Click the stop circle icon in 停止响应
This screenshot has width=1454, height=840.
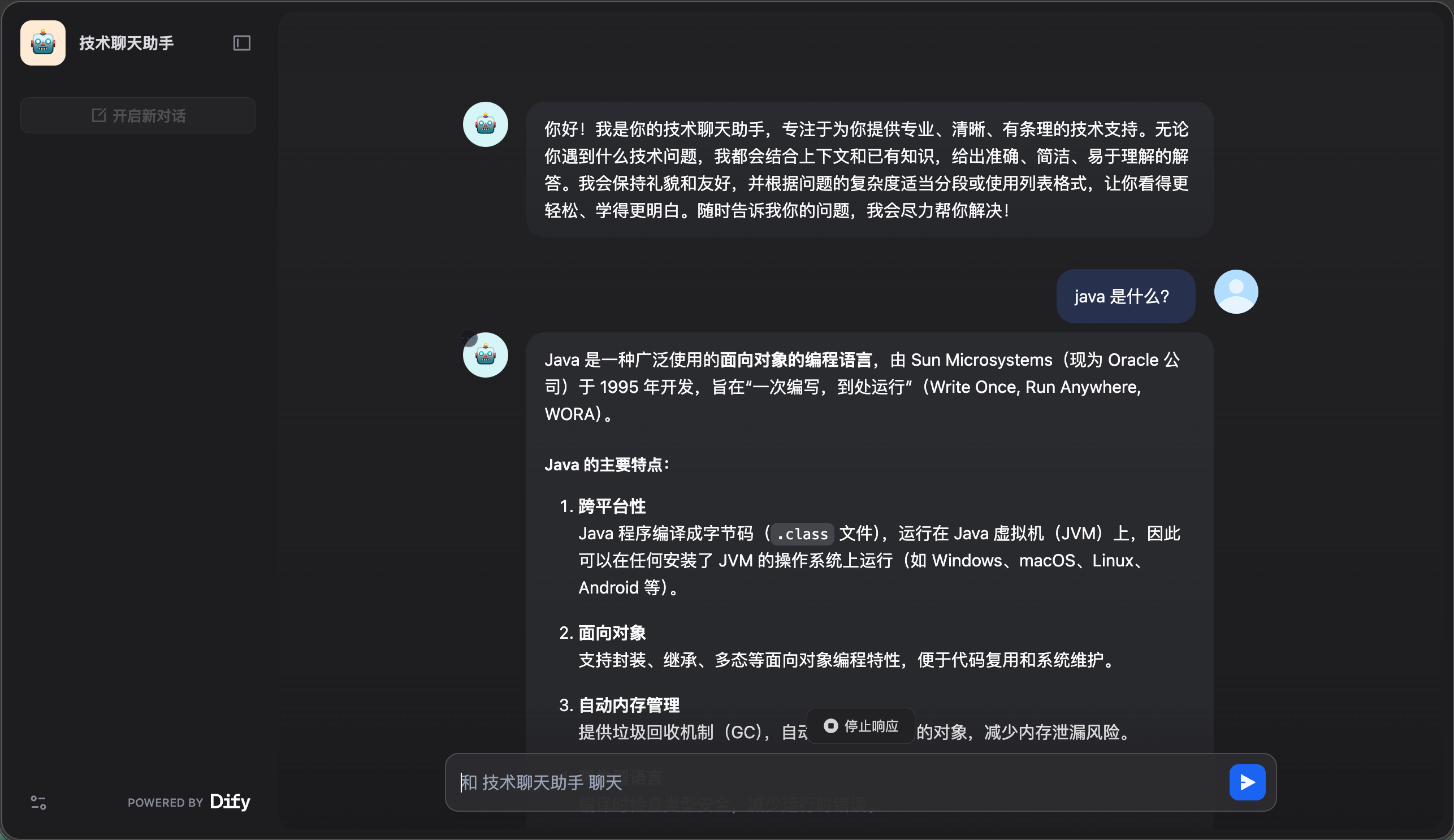point(830,726)
